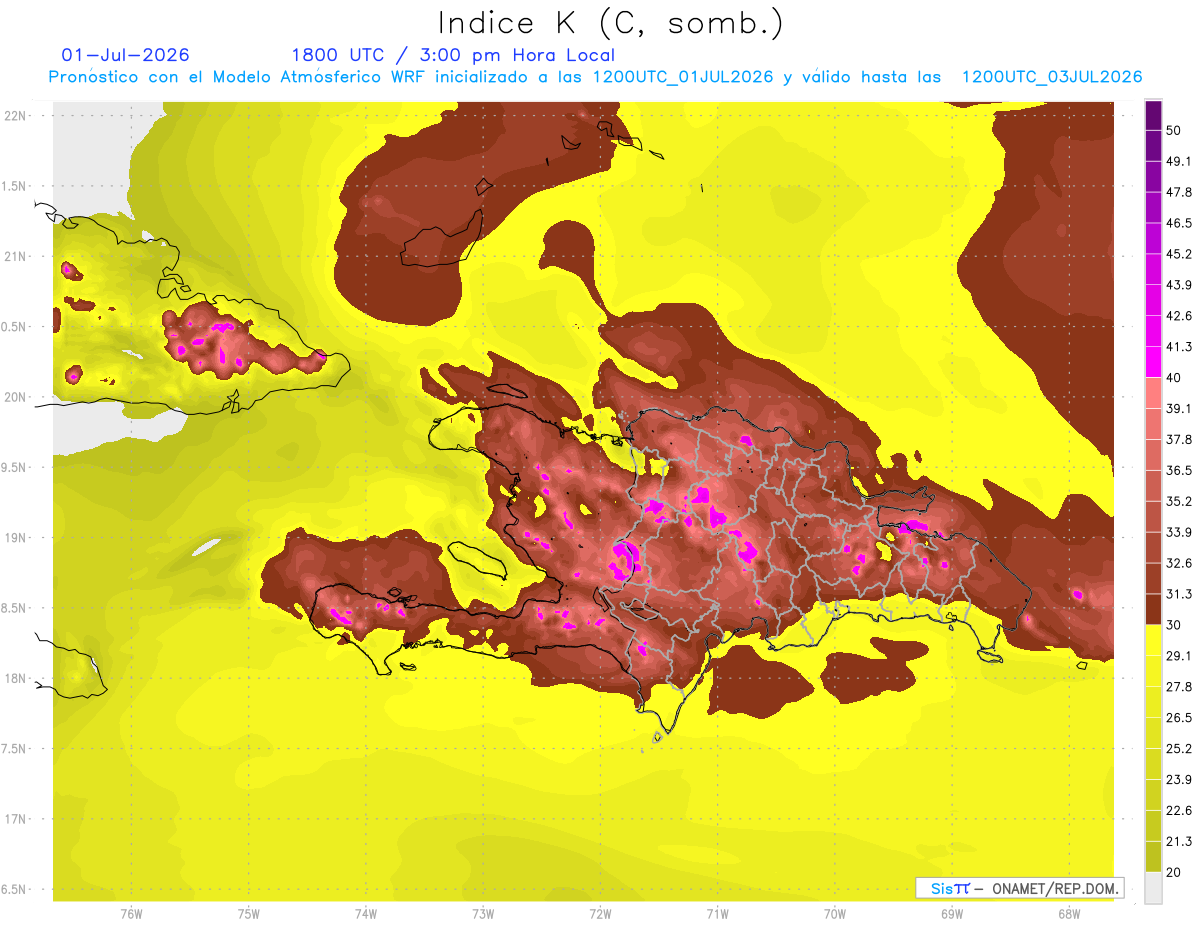Click the '22N' latitude label
Screen dimensions: 1200x927
click(16, 115)
